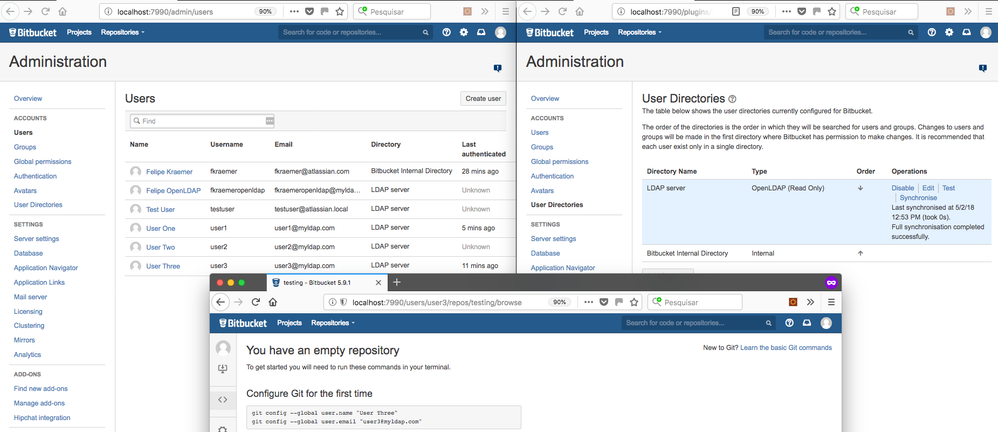Open Projects in the testing repository window
This screenshot has width=998, height=432.
290,323
